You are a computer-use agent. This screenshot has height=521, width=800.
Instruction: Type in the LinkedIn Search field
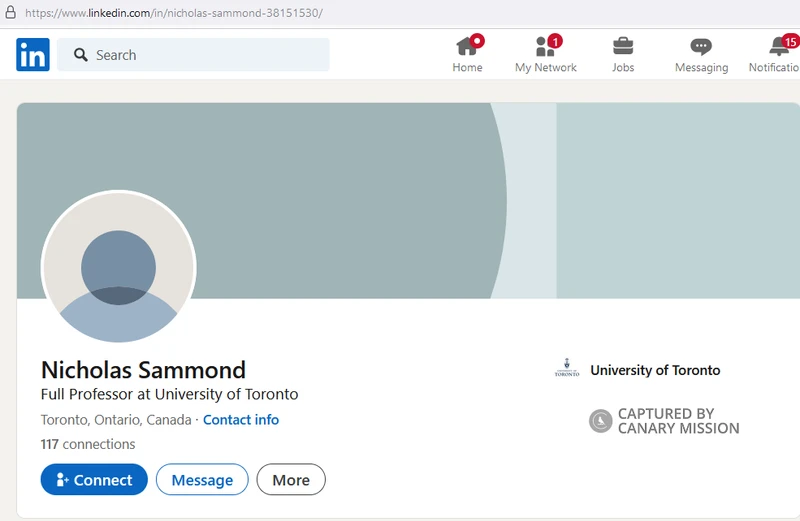tap(200, 55)
